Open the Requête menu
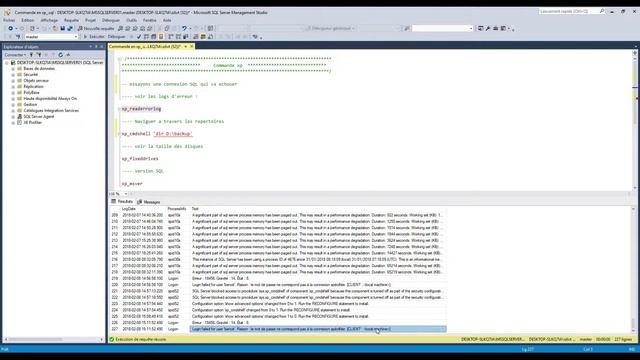 click(x=71, y=20)
